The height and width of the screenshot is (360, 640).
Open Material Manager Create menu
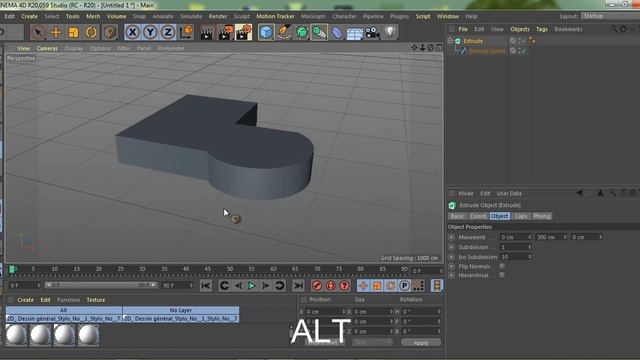[x=25, y=300]
